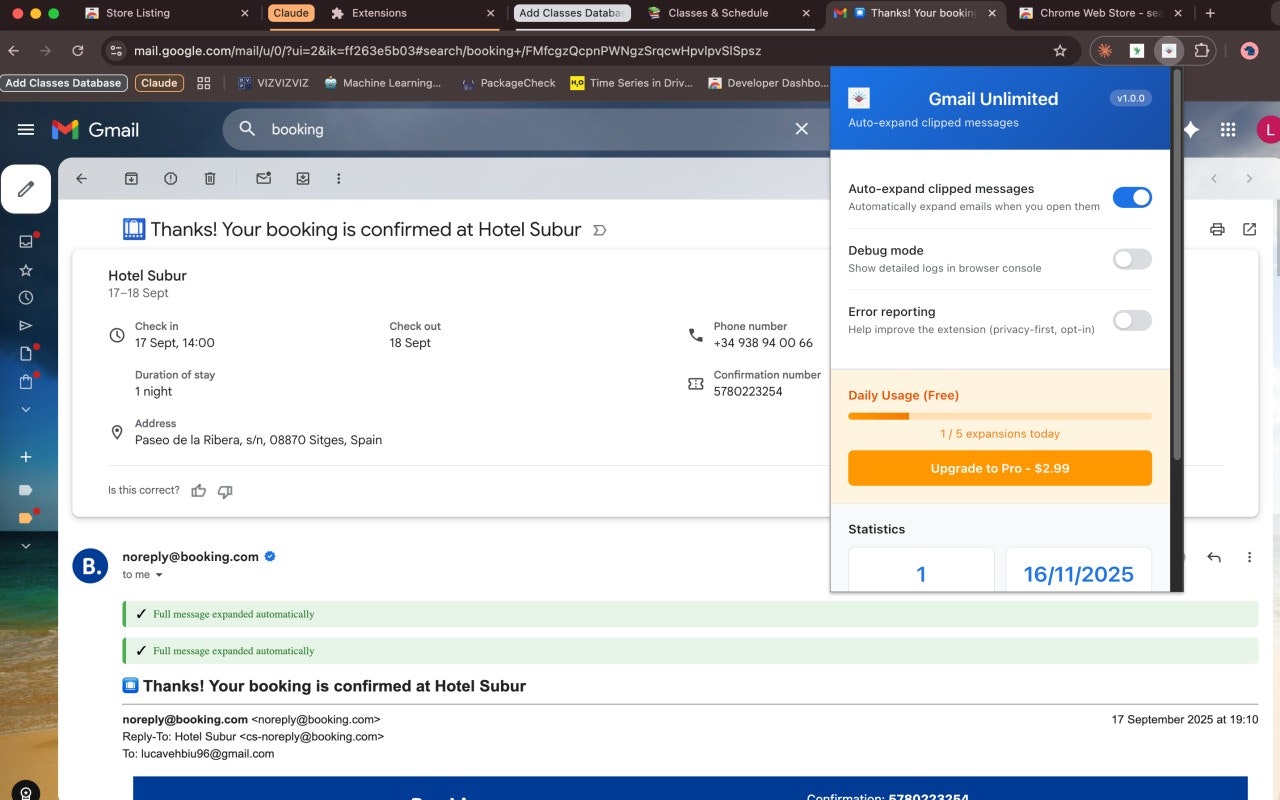Viewport: 1280px width, 800px height.
Task: Switch to the Claude browser tab
Action: [291, 13]
